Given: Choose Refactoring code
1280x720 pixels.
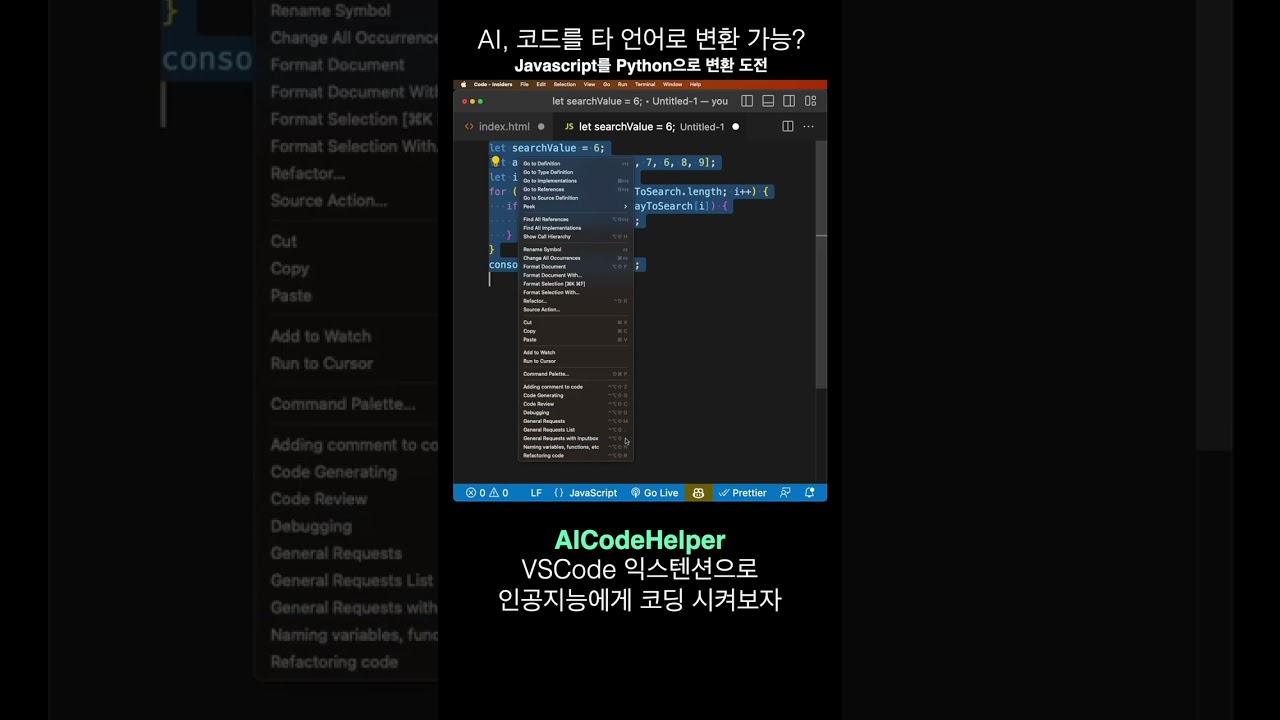Looking at the screenshot, I should (575, 455).
